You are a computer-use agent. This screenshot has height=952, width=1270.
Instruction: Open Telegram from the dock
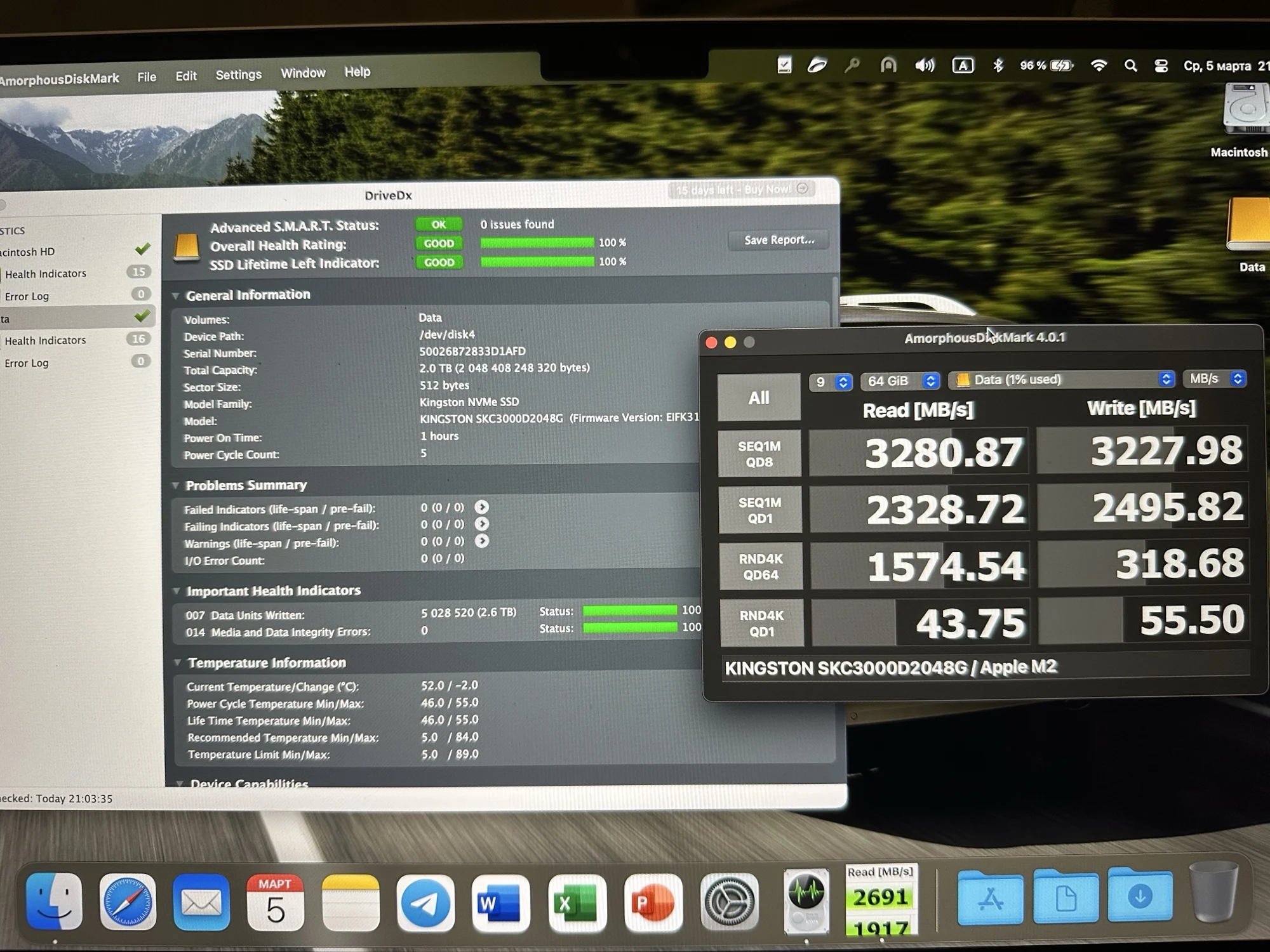tap(425, 902)
